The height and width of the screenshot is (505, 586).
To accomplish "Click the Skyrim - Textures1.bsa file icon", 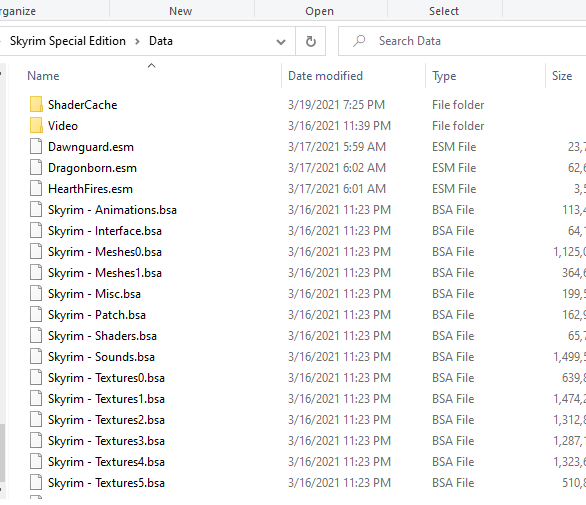I will click(x=36, y=398).
